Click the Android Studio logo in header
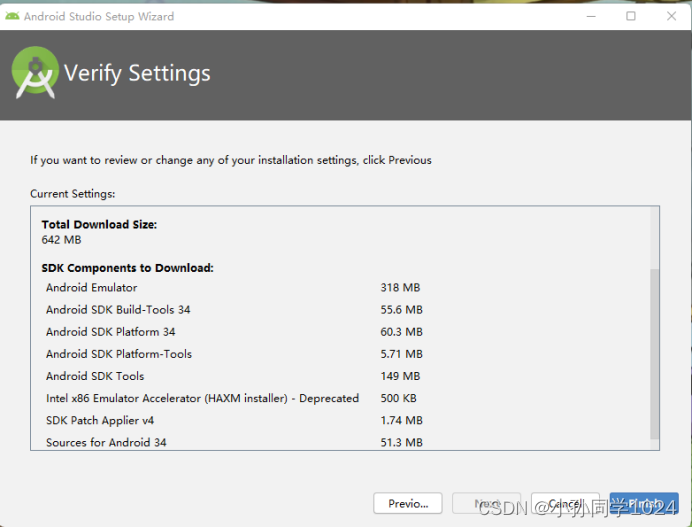Viewport: 693px width, 527px height. tap(35, 72)
